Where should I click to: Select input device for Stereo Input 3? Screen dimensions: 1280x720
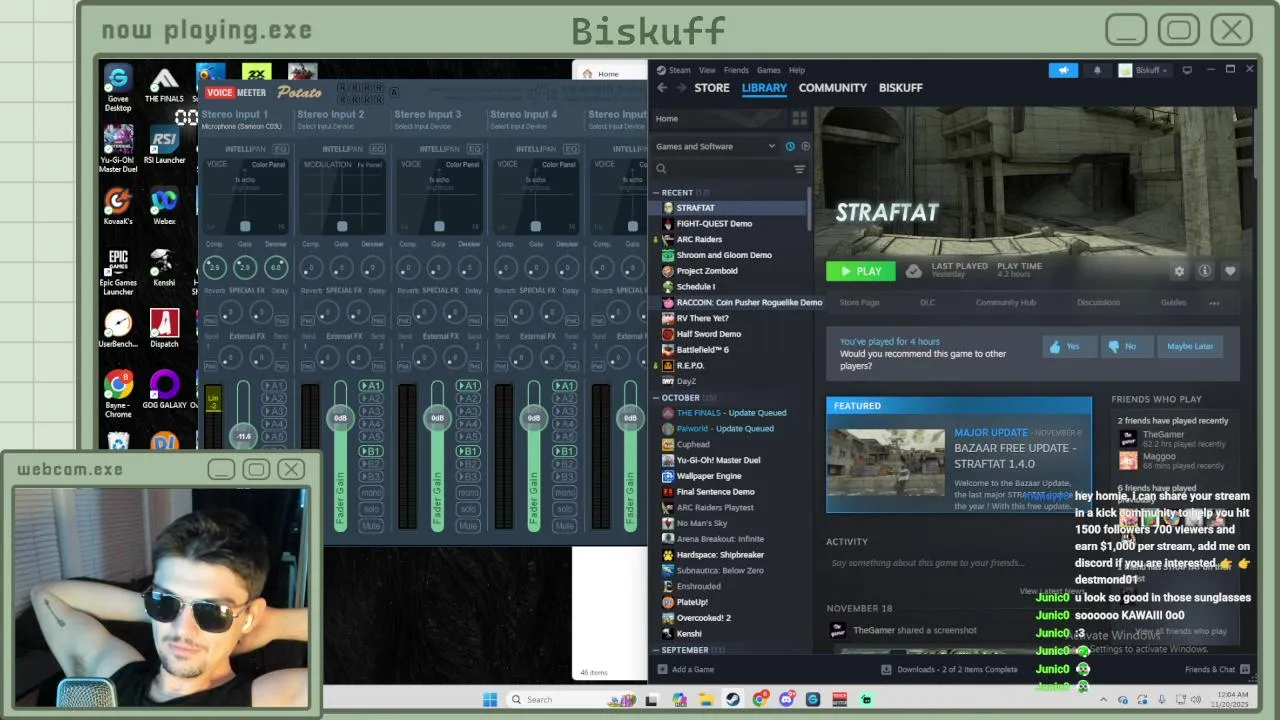pos(428,127)
